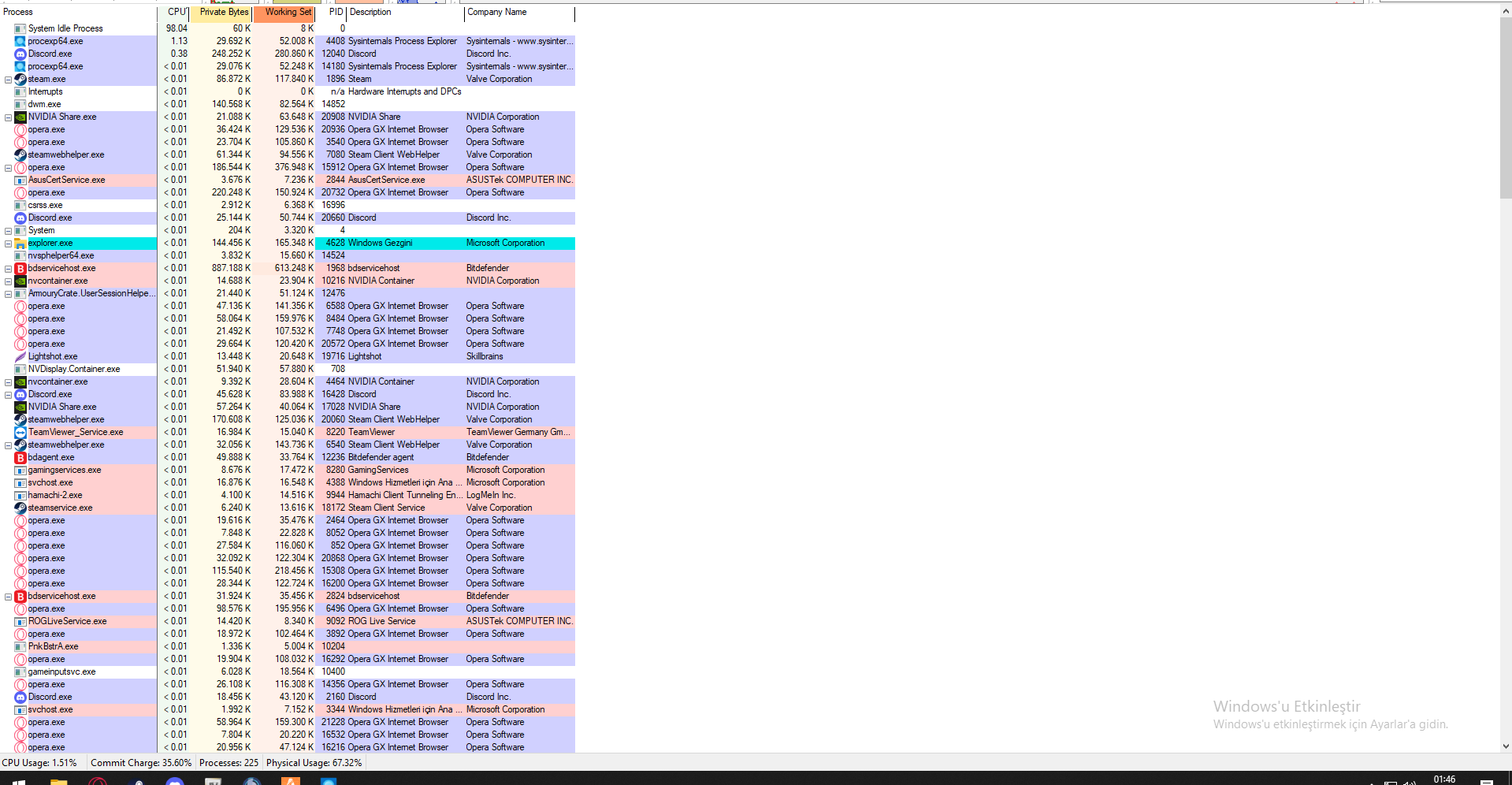Collapse the steam.exe process tree
This screenshot has width=1512, height=785.
pyautogui.click(x=8, y=80)
